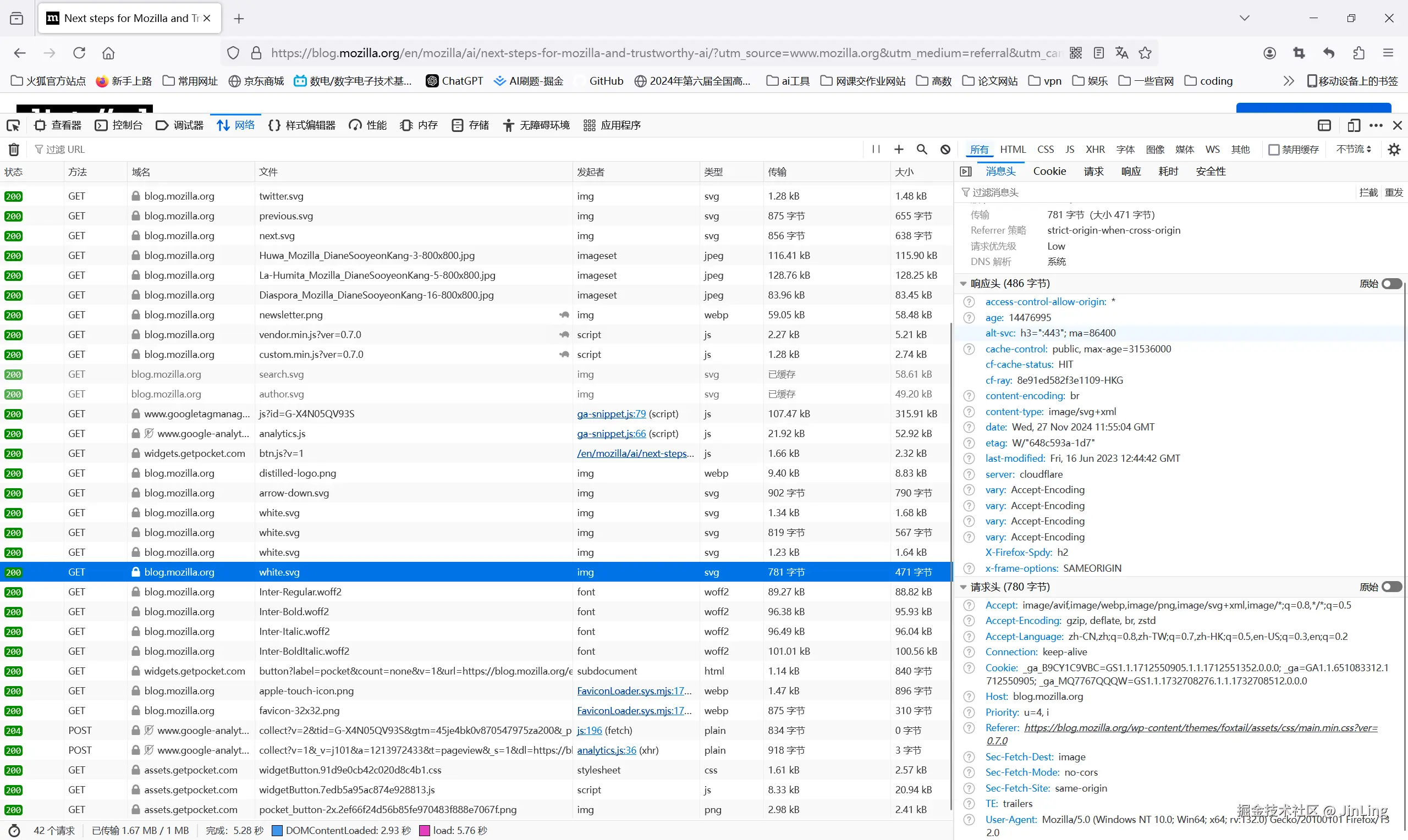Click the search magnifier icon in network toolbar
The height and width of the screenshot is (840, 1408).
pyautogui.click(x=922, y=150)
